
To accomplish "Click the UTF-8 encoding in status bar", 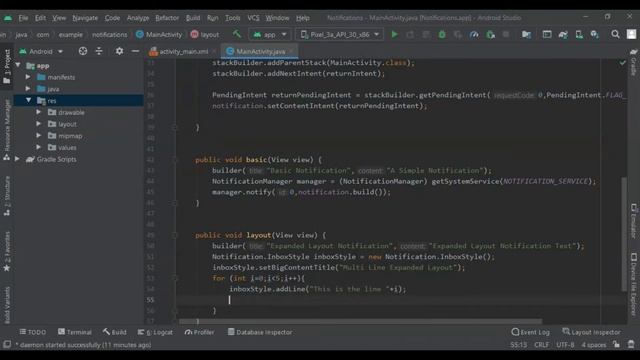I will 565,344.
